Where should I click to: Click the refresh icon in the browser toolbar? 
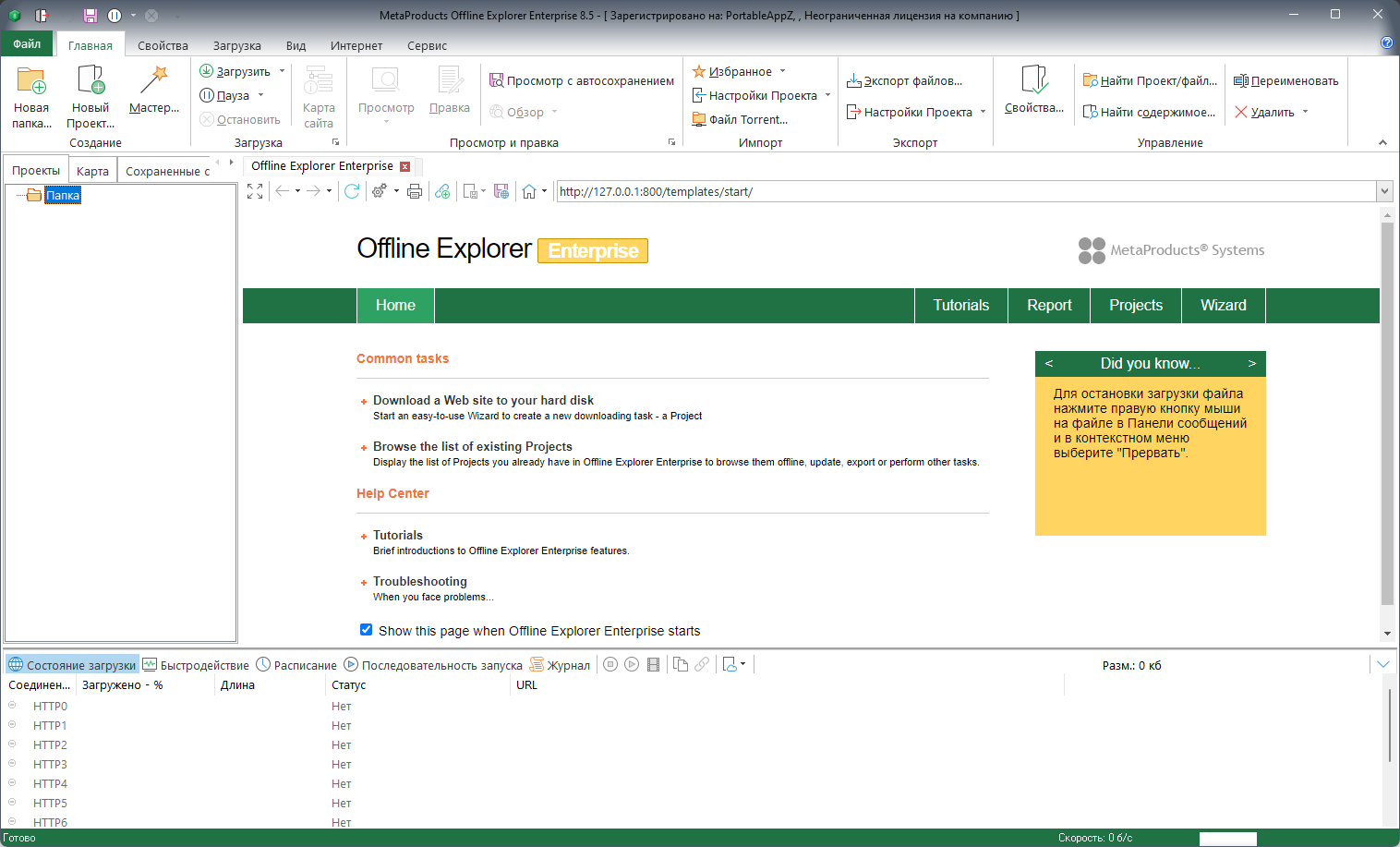[x=354, y=191]
